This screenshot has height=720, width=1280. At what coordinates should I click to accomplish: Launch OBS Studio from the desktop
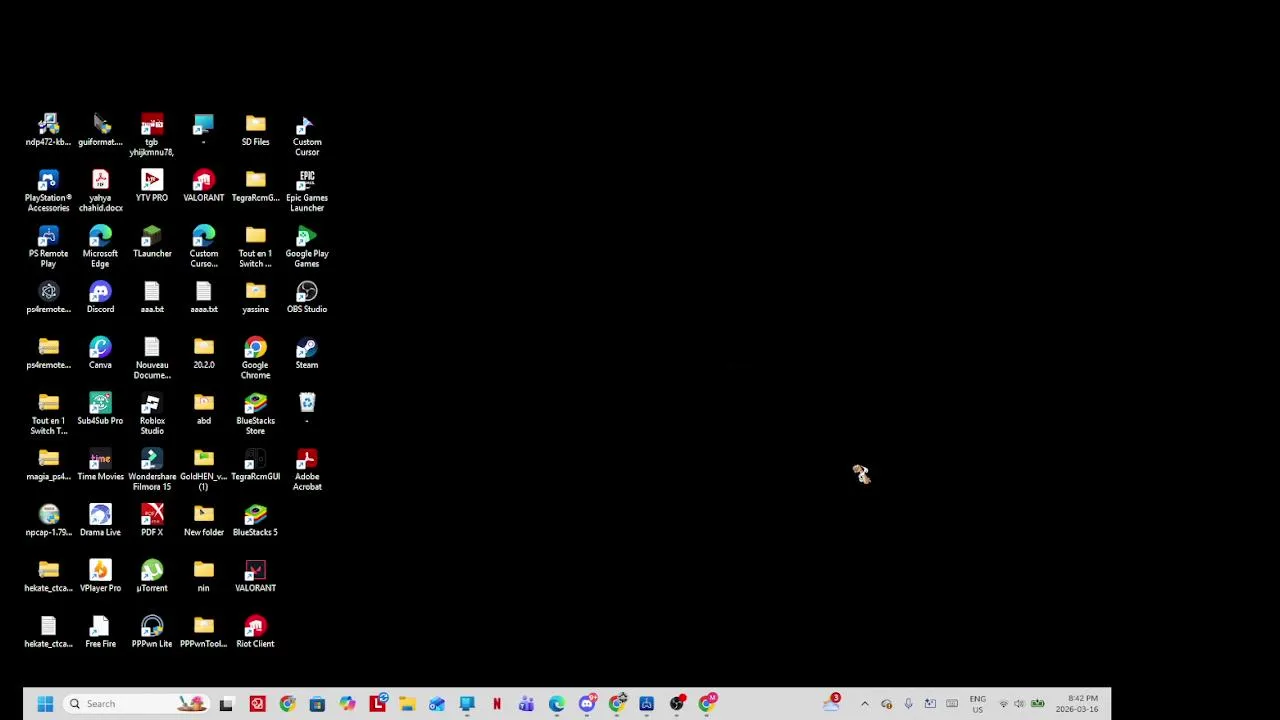coord(307,297)
